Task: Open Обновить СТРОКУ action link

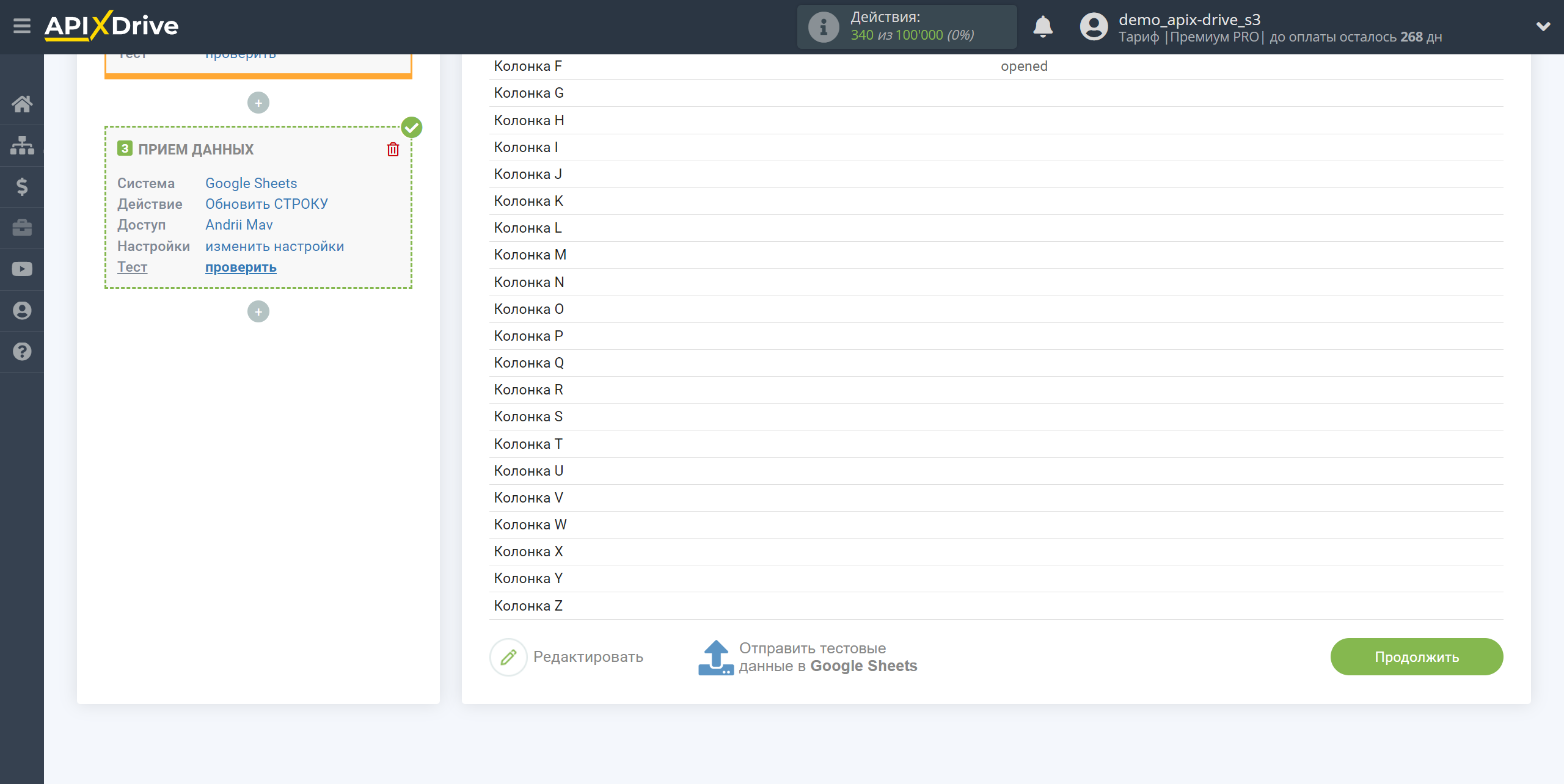Action: 266,204
